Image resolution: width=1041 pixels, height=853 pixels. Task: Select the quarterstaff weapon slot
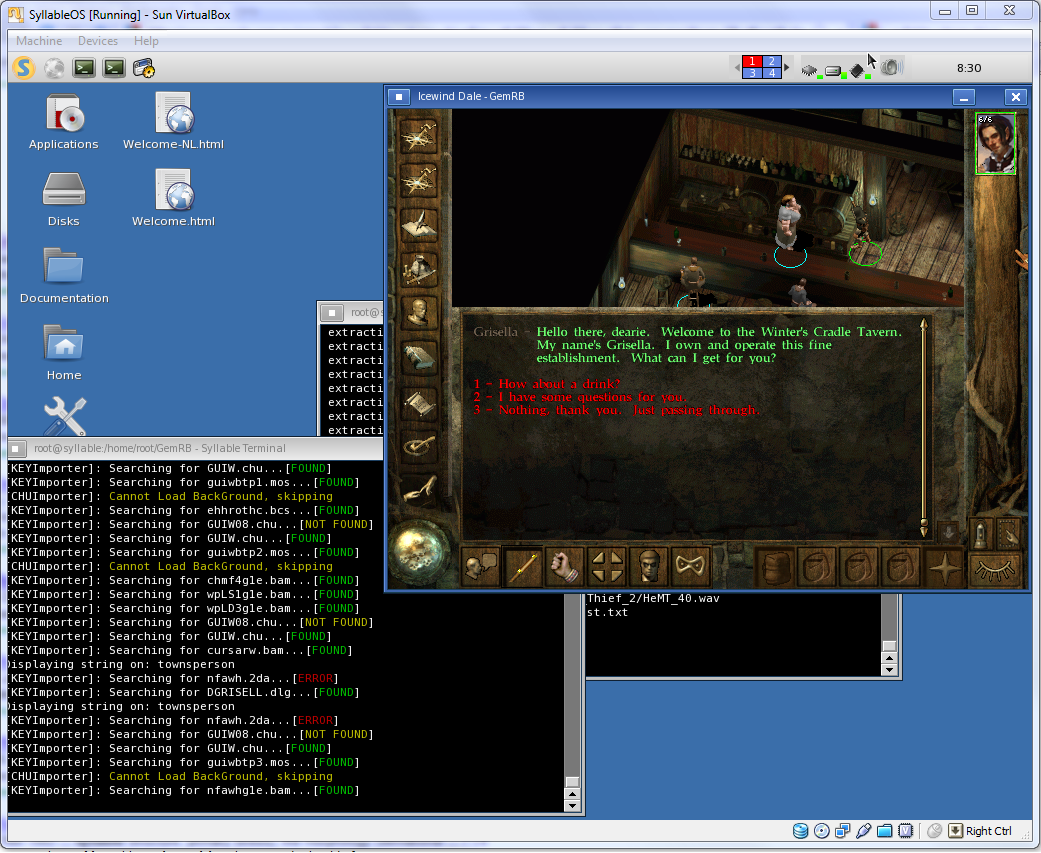(x=522, y=567)
